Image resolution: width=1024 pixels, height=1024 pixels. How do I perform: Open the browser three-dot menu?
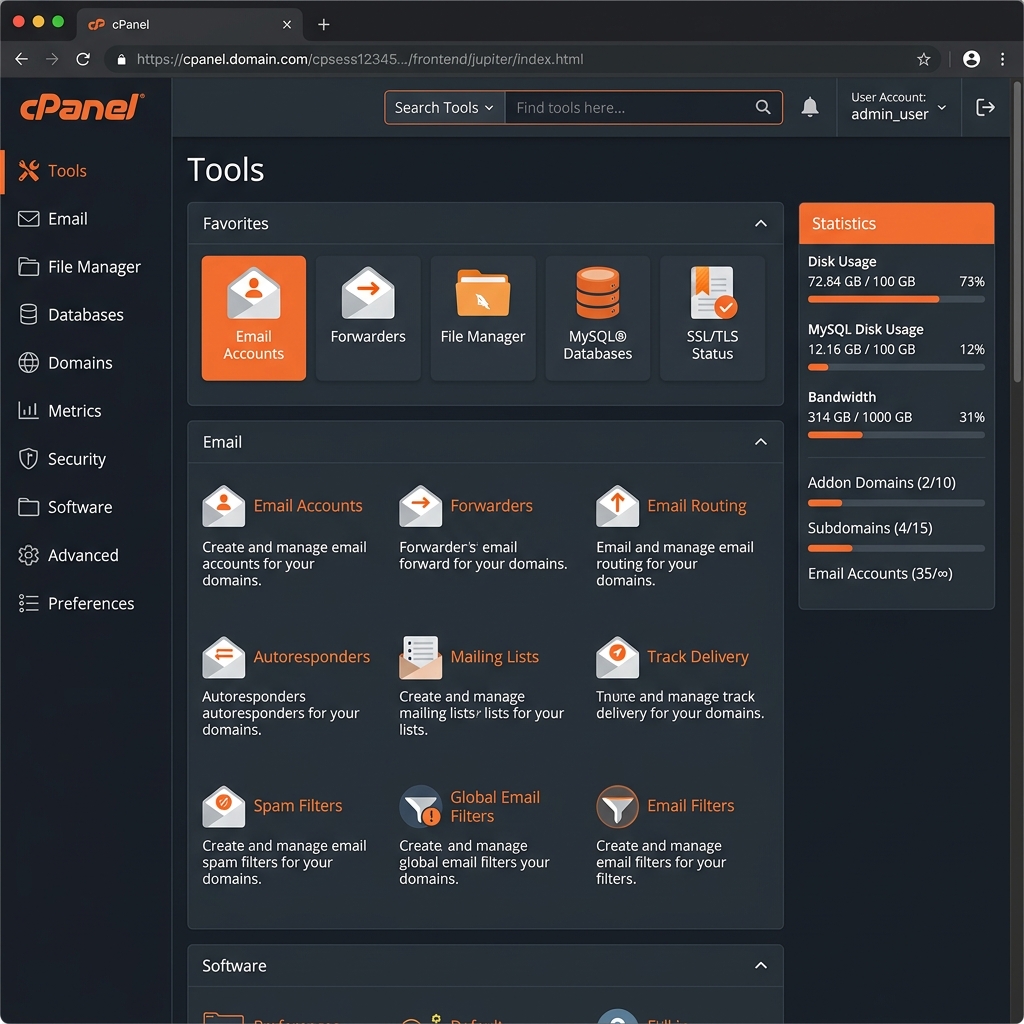point(1002,59)
